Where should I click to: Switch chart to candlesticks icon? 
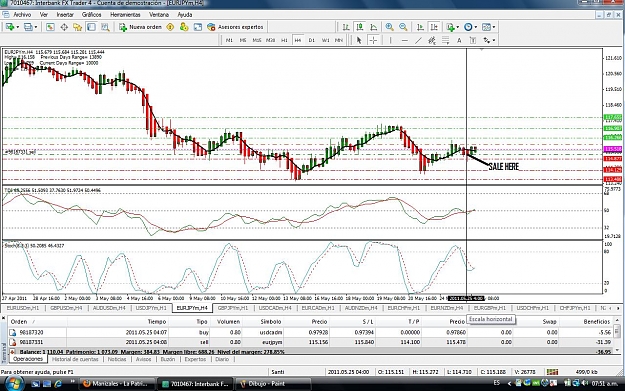pos(360,27)
